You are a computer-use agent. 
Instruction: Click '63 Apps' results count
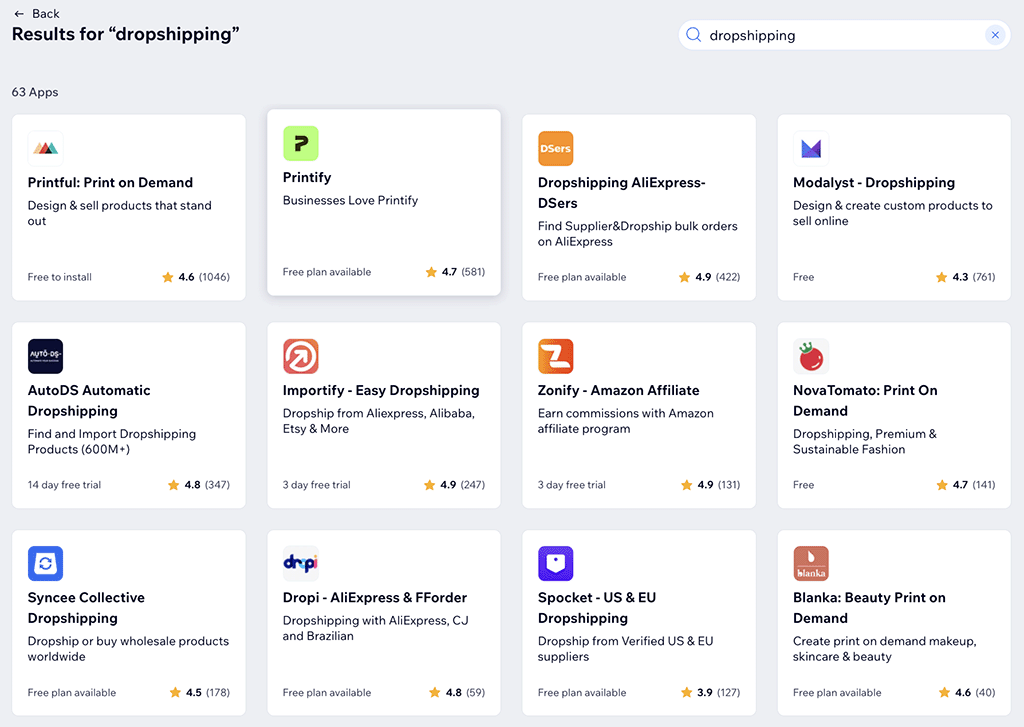(35, 92)
